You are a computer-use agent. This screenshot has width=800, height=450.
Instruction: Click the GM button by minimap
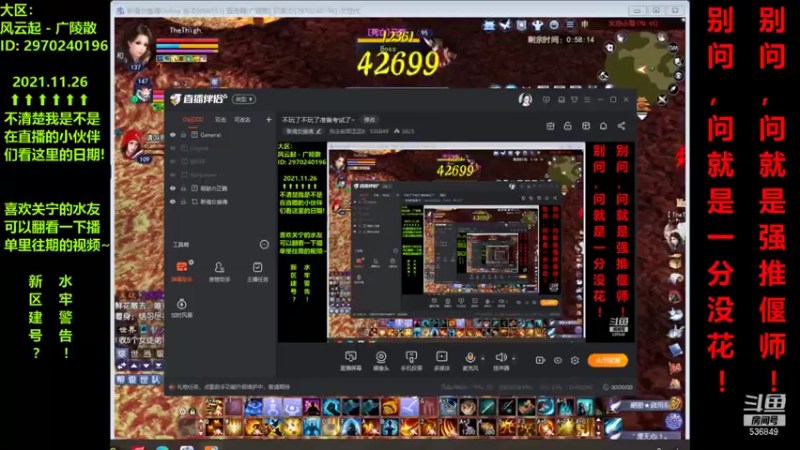pyautogui.click(x=673, y=47)
